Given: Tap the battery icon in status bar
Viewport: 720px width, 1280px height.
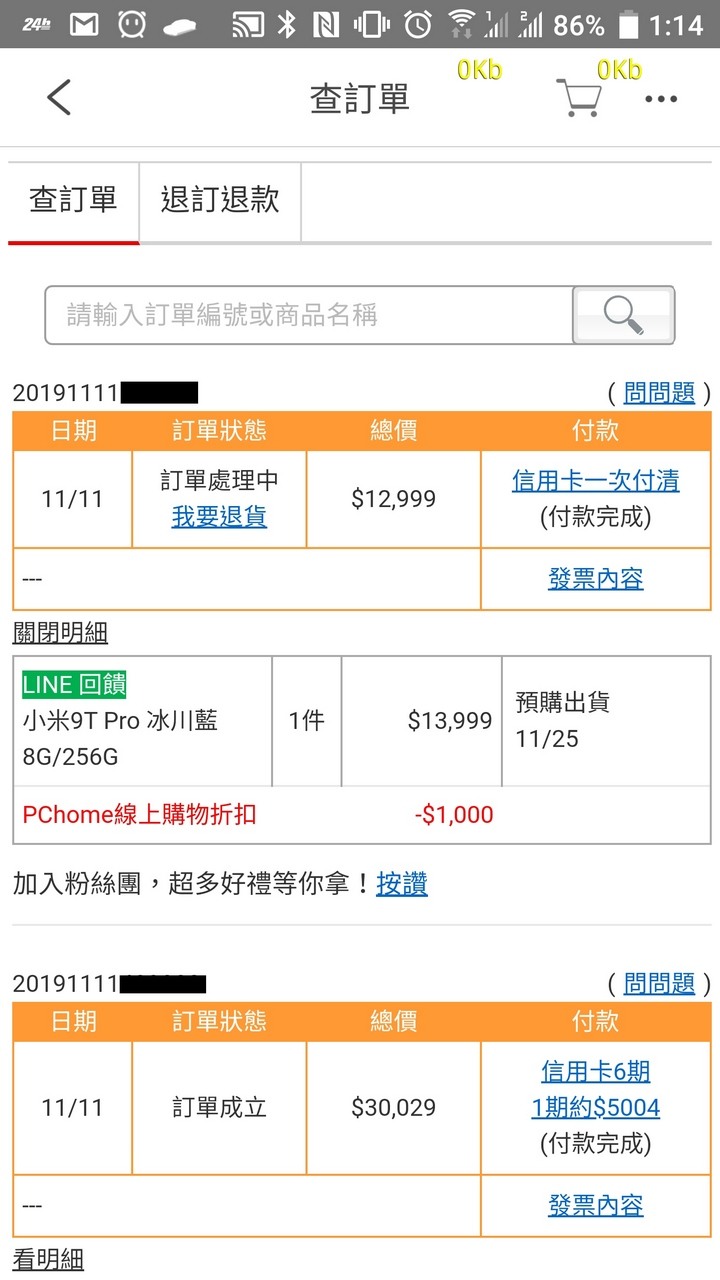Looking at the screenshot, I should (x=628, y=24).
